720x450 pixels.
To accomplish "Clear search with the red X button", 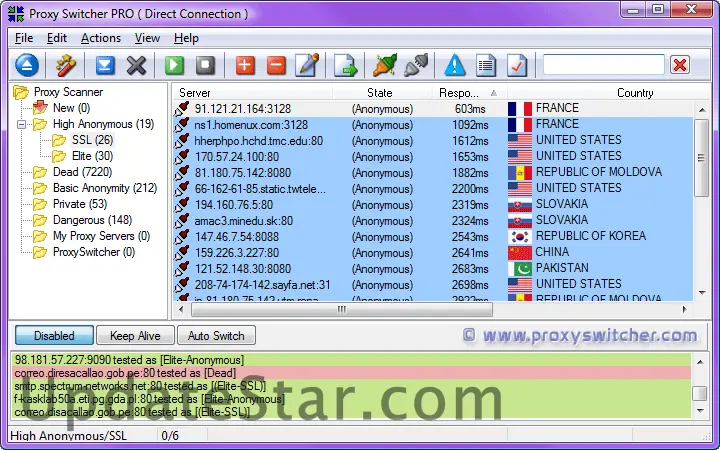I will [680, 65].
